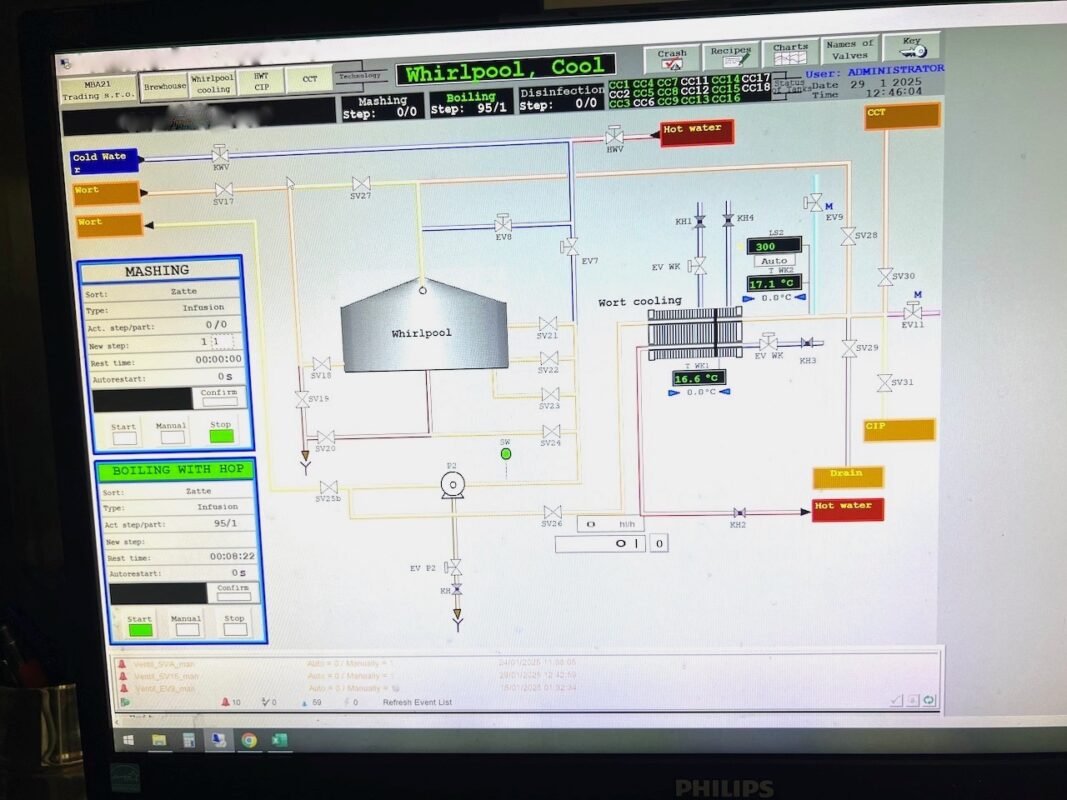This screenshot has height=800, width=1067.
Task: Toggle Manual in the Mashing panel
Action: (172, 437)
